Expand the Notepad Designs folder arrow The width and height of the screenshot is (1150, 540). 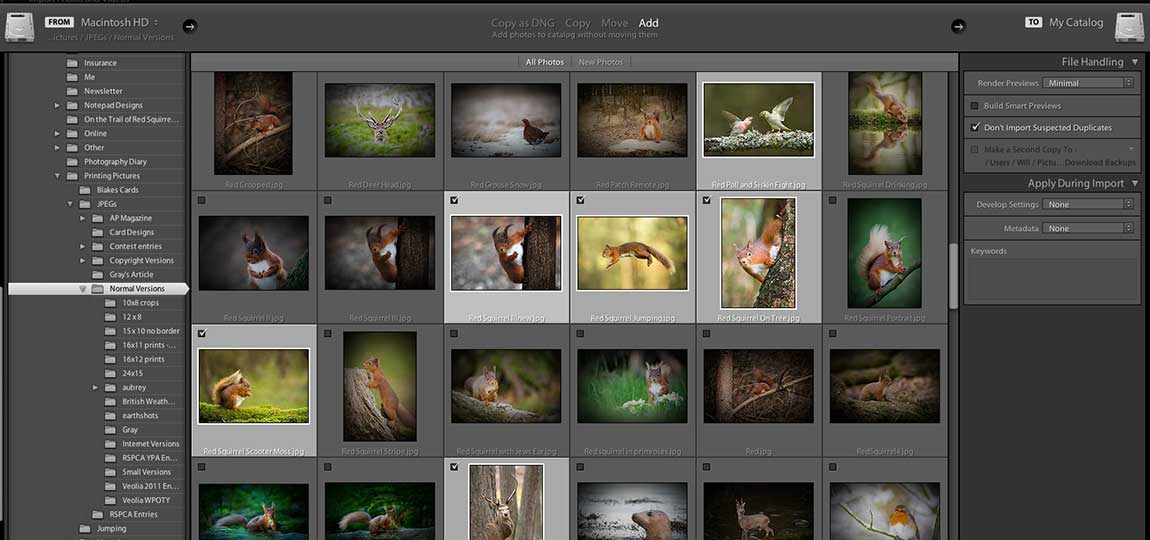tap(57, 106)
